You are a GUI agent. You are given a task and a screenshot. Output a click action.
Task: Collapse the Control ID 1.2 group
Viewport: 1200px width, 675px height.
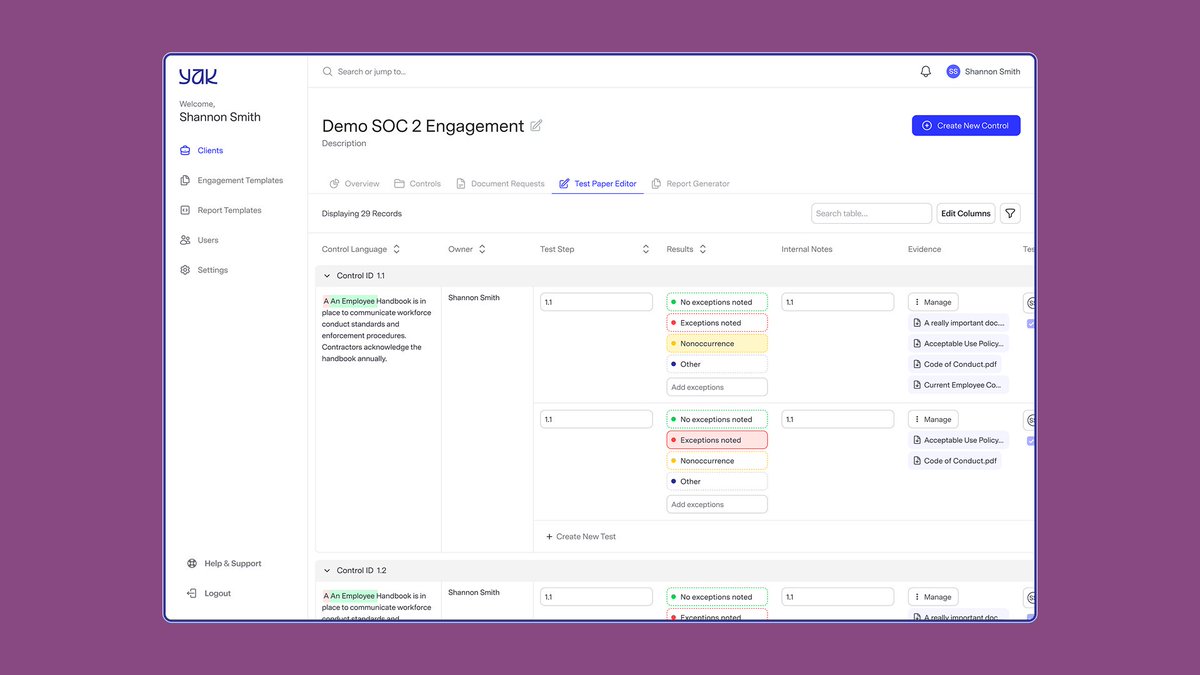tap(327, 571)
